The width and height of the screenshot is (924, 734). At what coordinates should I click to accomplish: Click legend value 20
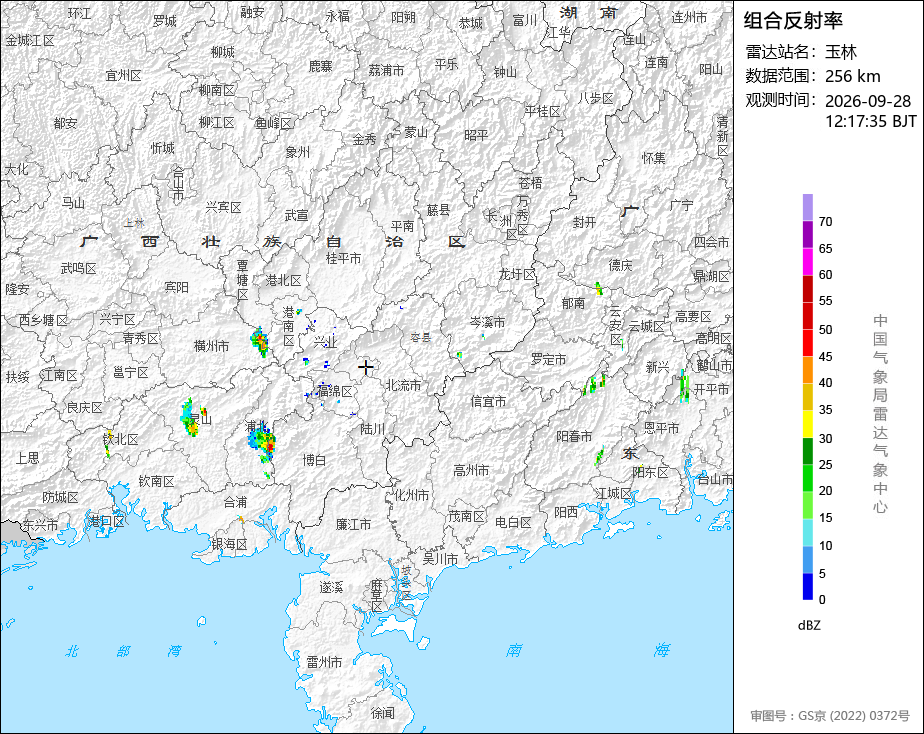(x=826, y=491)
